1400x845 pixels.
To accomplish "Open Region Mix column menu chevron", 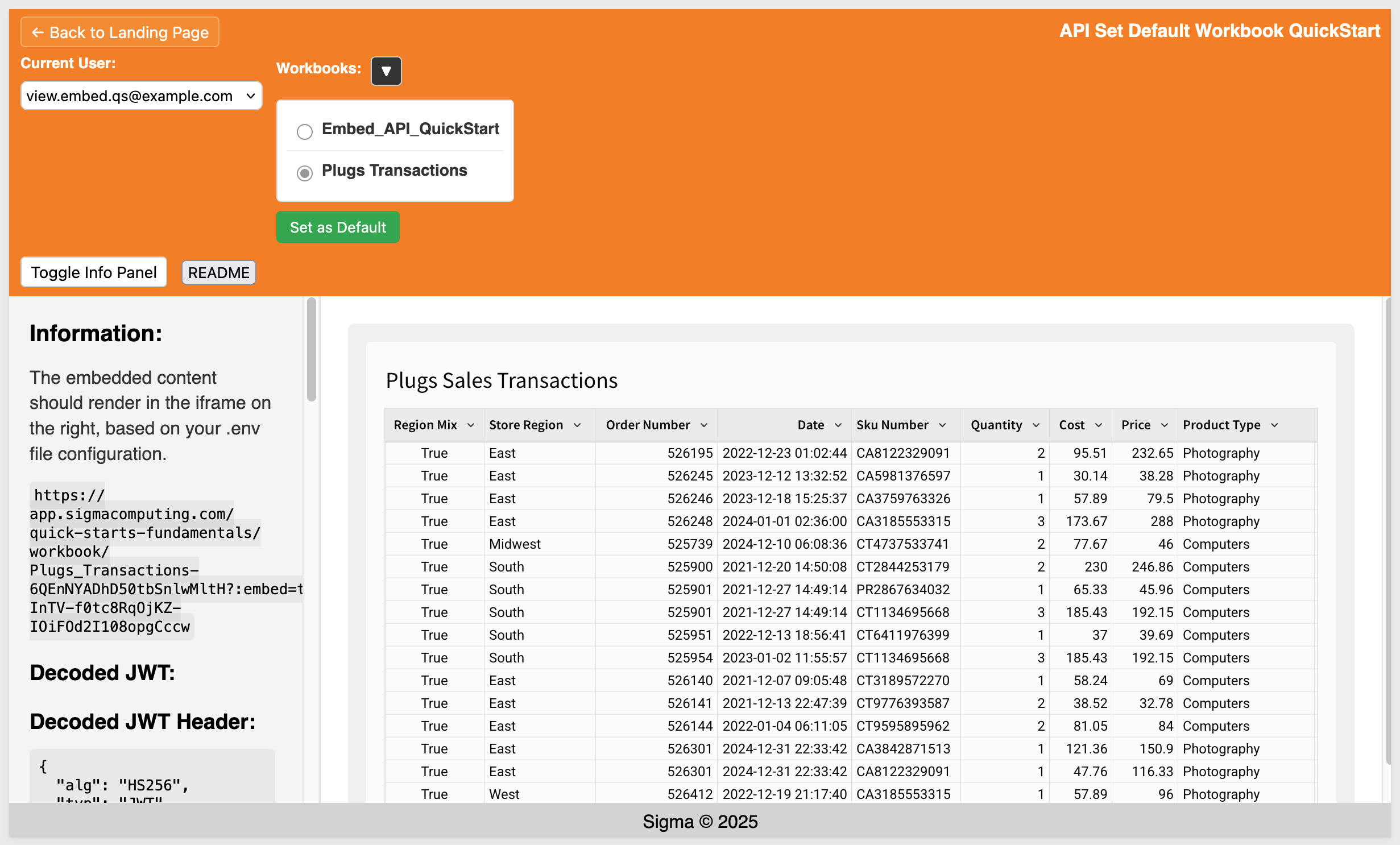I will coord(471,425).
